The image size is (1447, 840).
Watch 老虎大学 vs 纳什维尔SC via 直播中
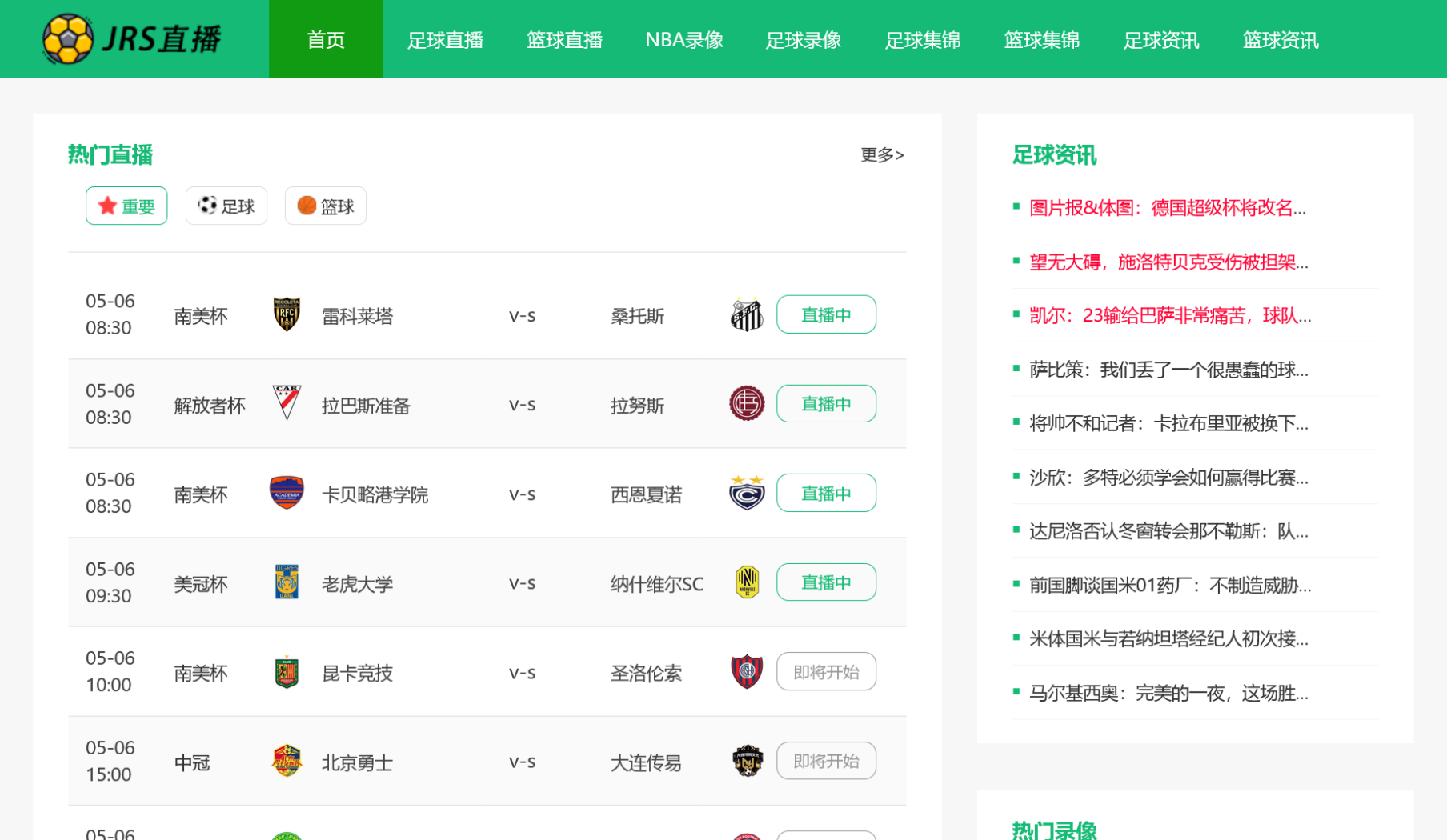(x=826, y=582)
